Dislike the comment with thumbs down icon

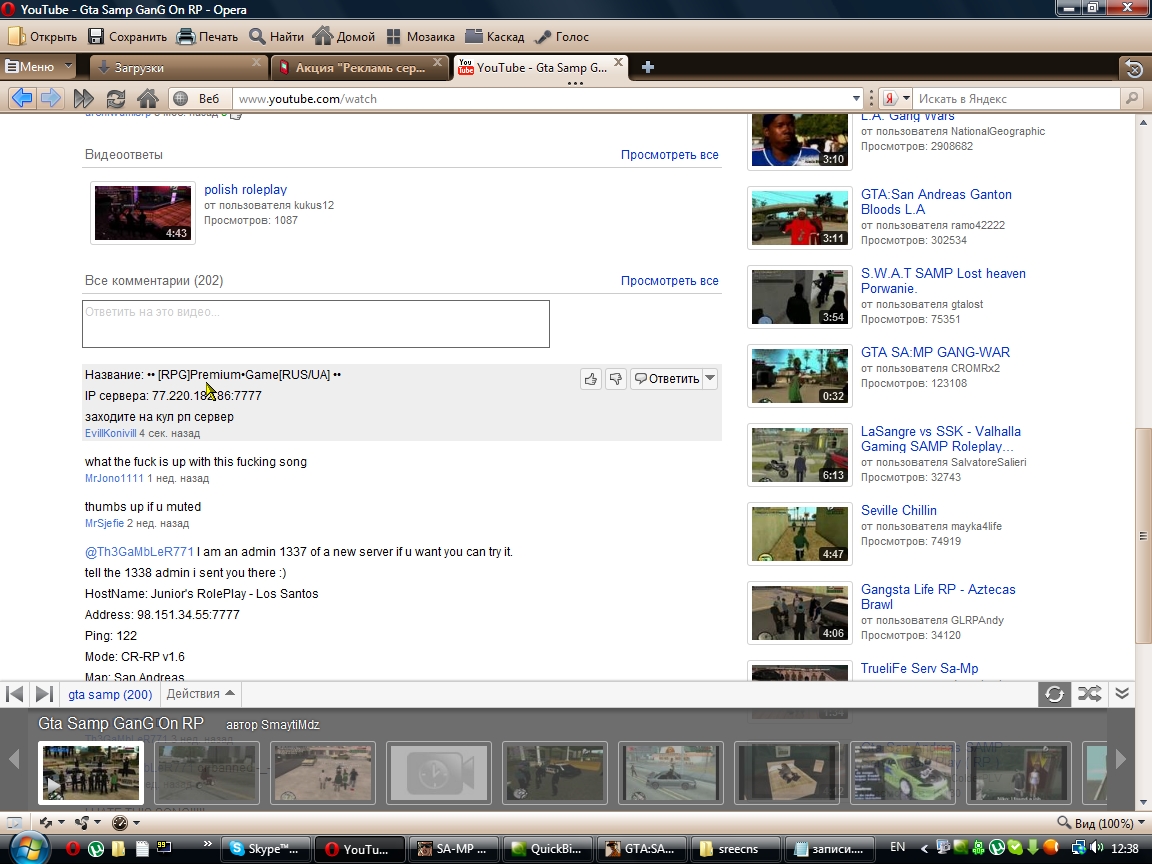click(616, 379)
